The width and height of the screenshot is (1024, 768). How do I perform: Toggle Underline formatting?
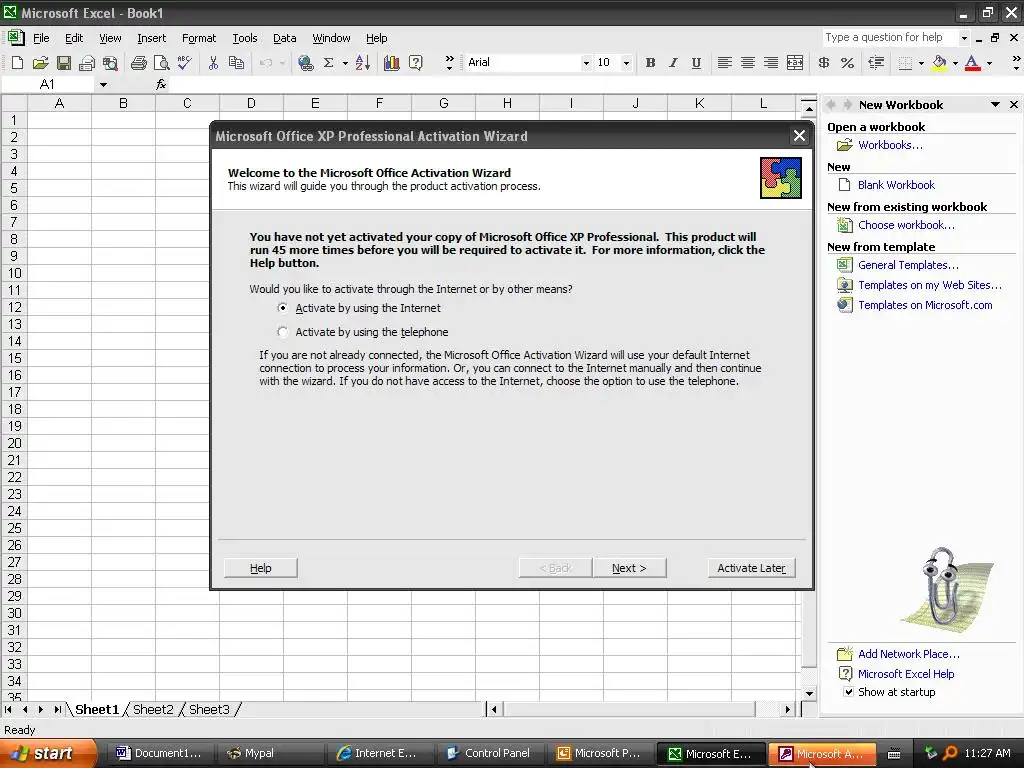tap(696, 63)
